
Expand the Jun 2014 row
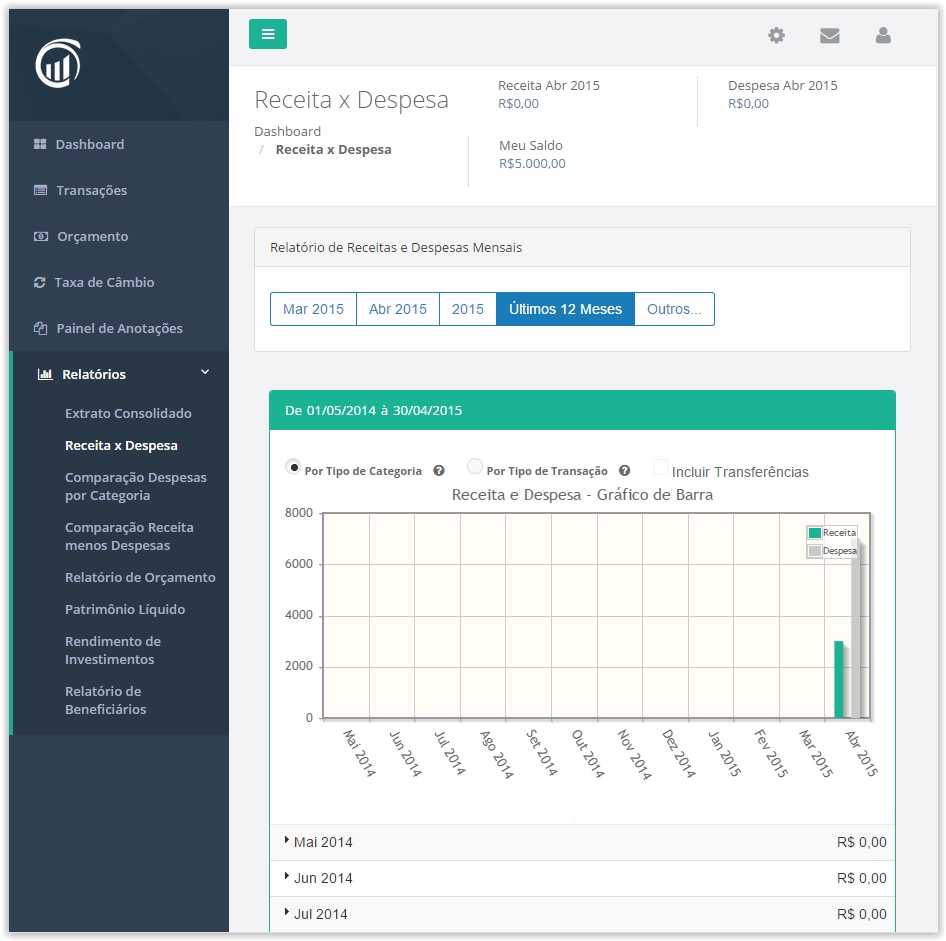pyautogui.click(x=288, y=878)
